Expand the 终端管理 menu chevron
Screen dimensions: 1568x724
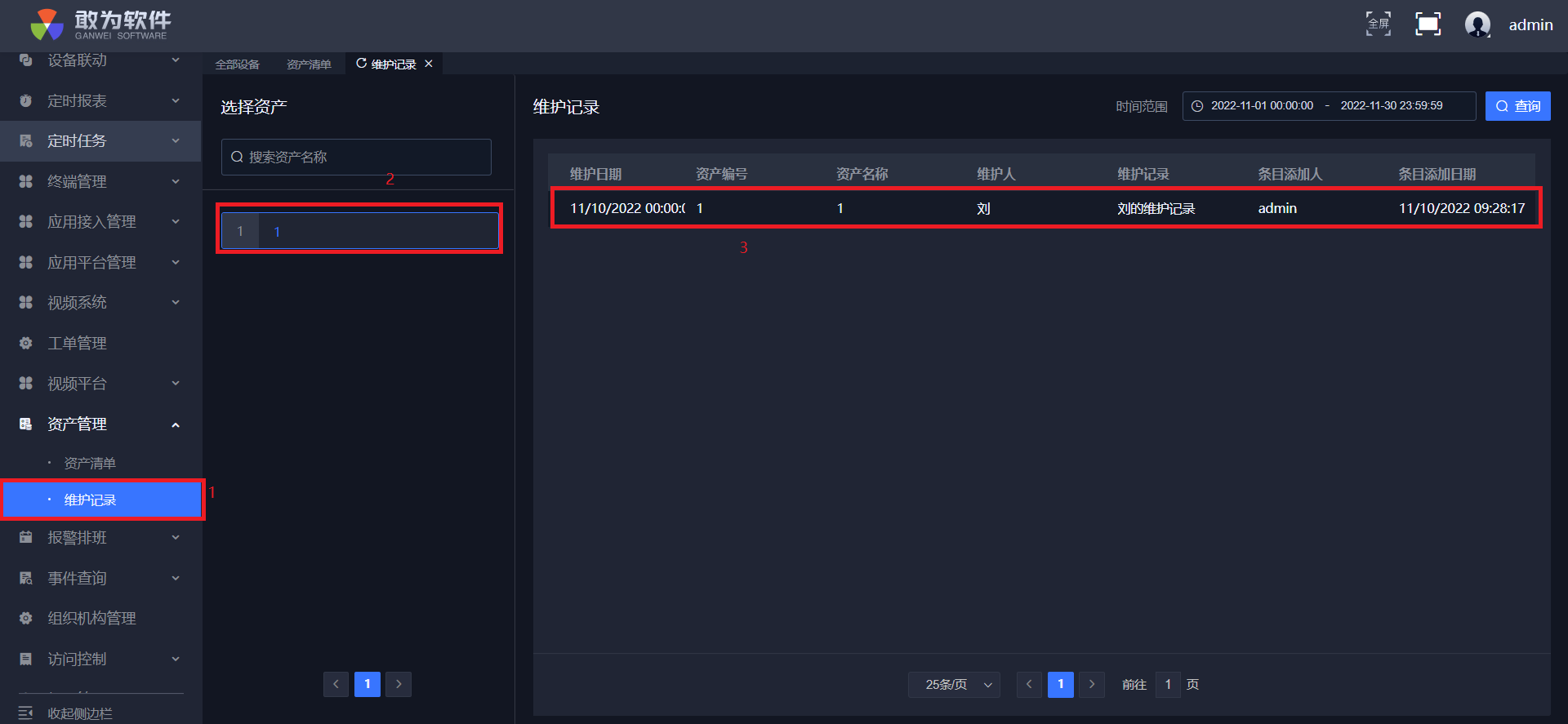(176, 181)
